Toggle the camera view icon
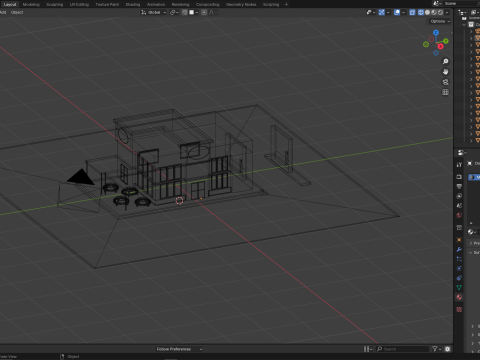 pyautogui.click(x=445, y=82)
